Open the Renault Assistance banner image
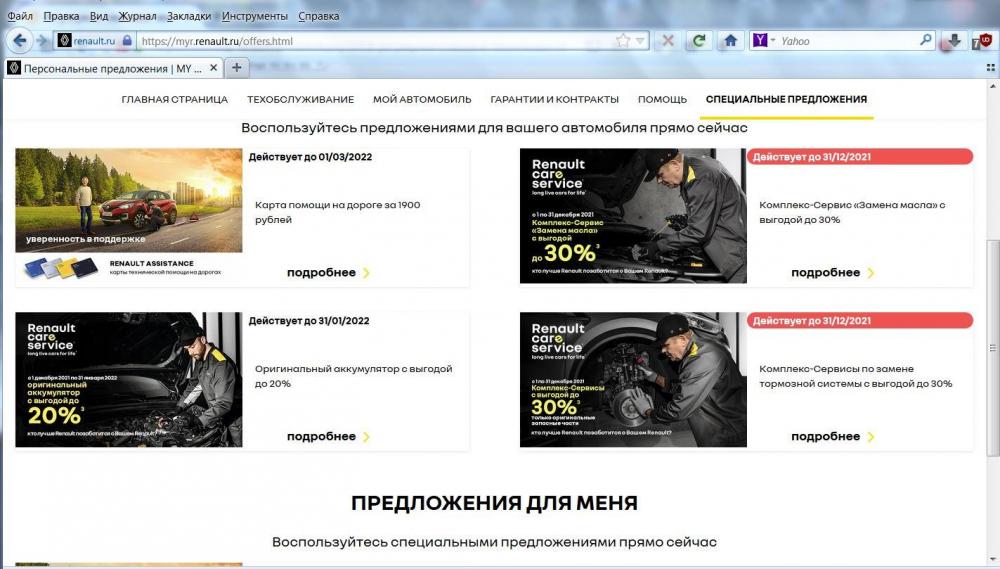 point(129,216)
